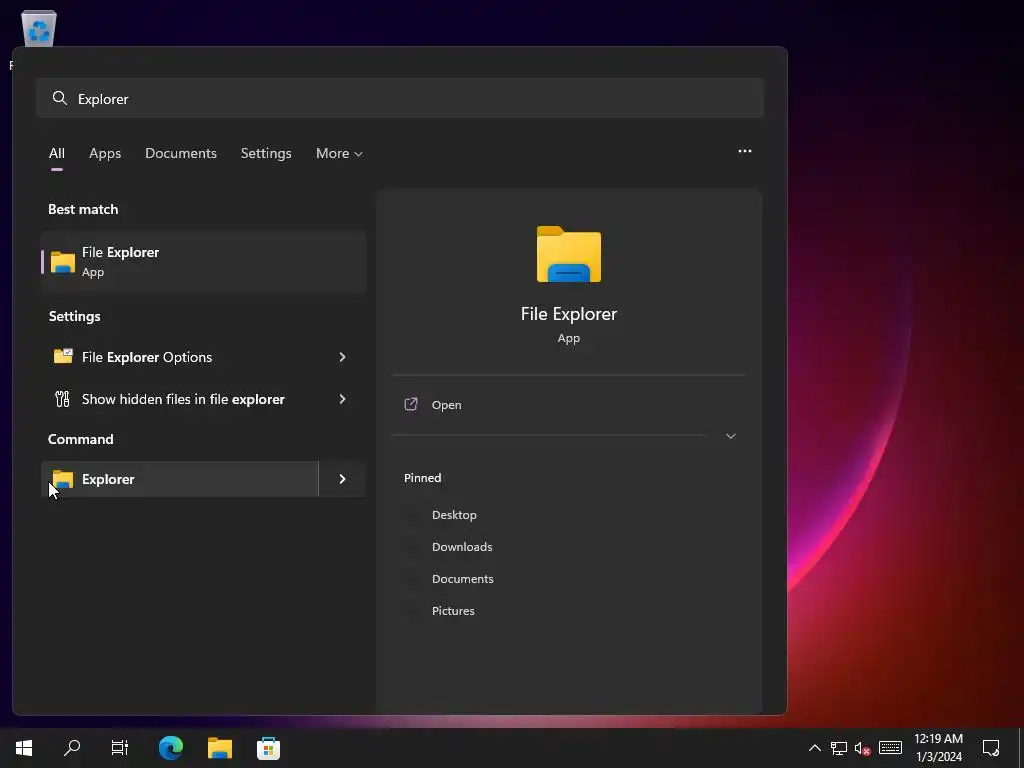The height and width of the screenshot is (768, 1024).
Task: Click the File Explorer title in preview
Action: [569, 314]
